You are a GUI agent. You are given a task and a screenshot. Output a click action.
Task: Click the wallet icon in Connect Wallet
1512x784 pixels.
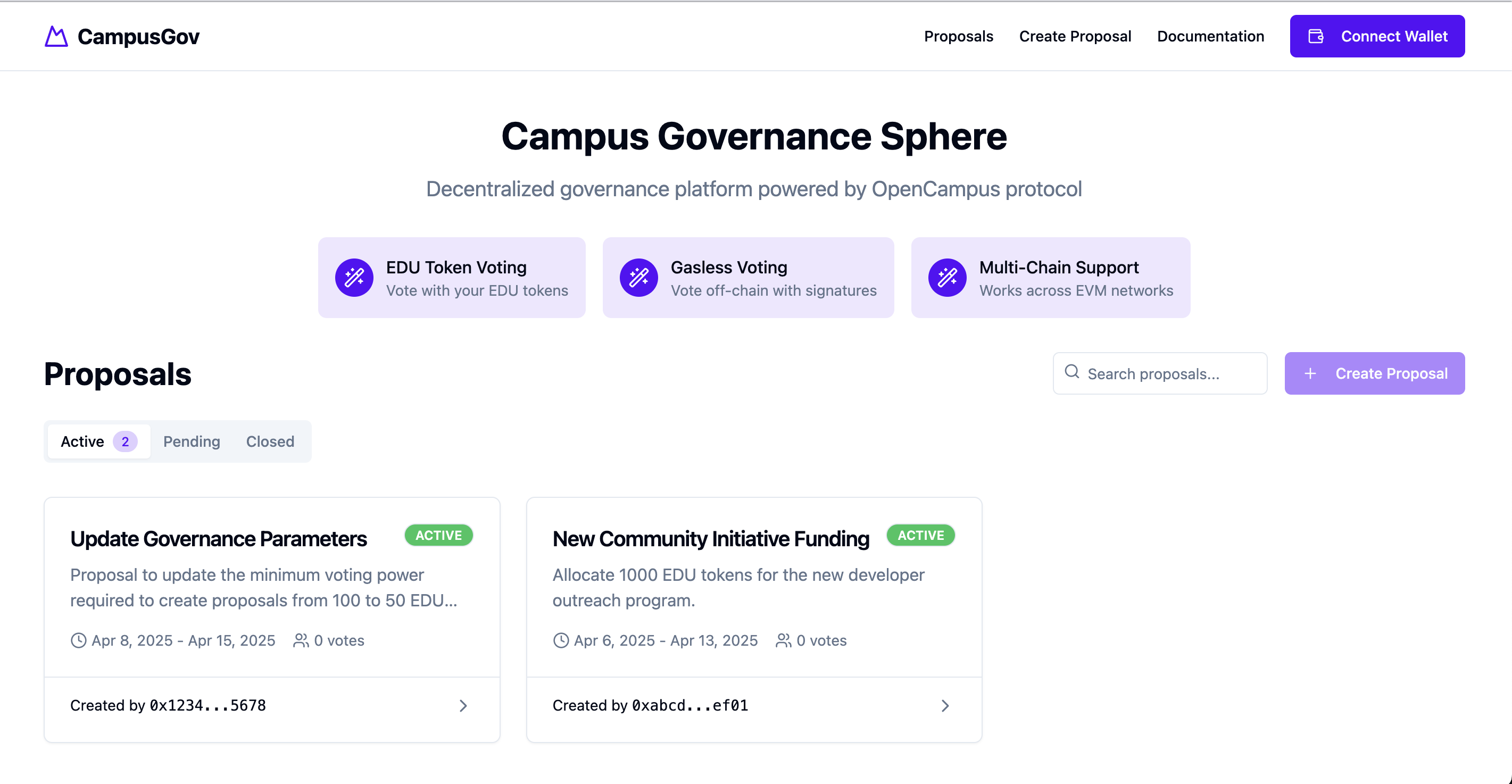[x=1315, y=36]
